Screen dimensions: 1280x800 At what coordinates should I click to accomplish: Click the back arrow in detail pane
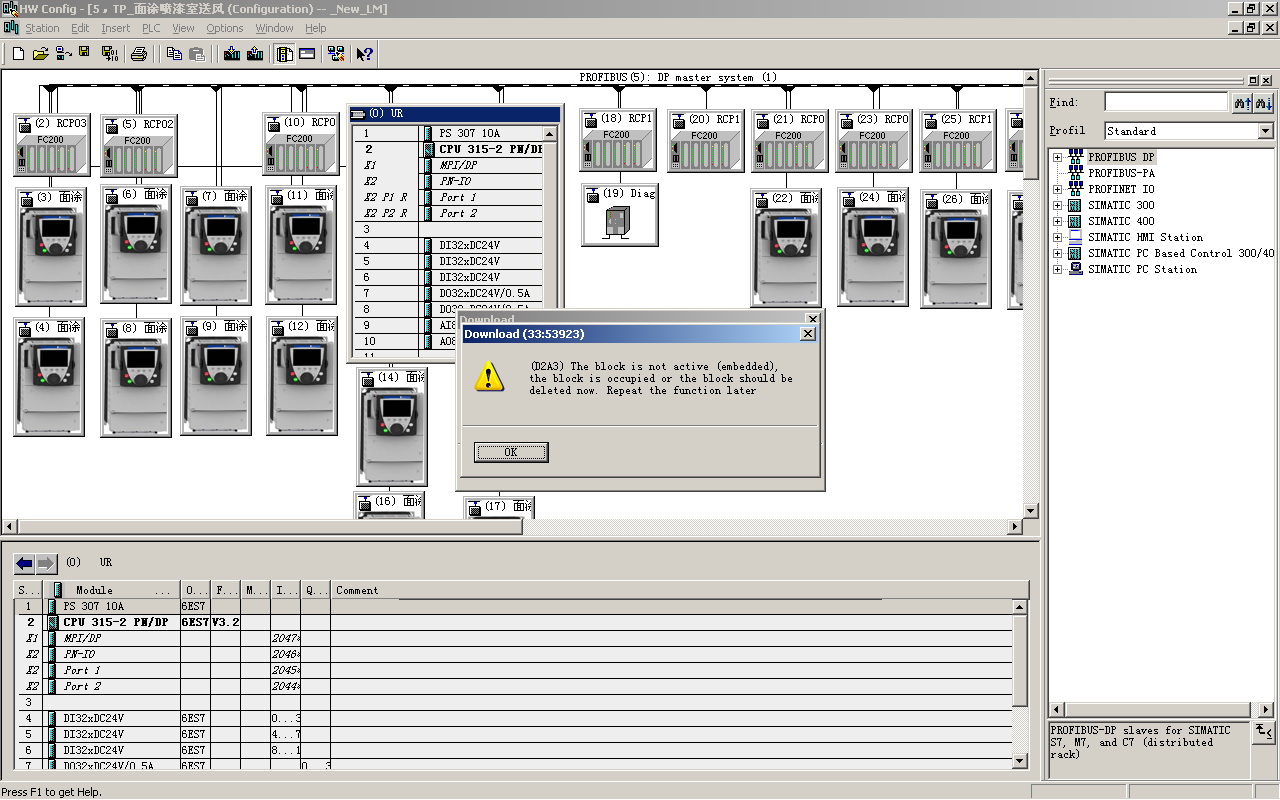coord(24,564)
